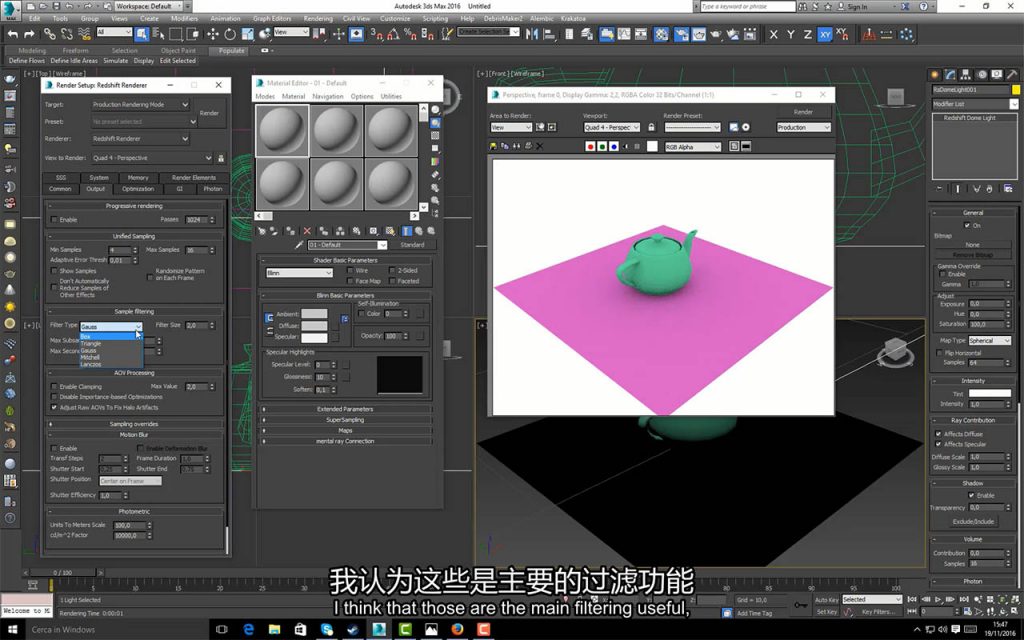Choose the Select and Scale tool
The height and width of the screenshot is (640, 1024).
[247, 34]
